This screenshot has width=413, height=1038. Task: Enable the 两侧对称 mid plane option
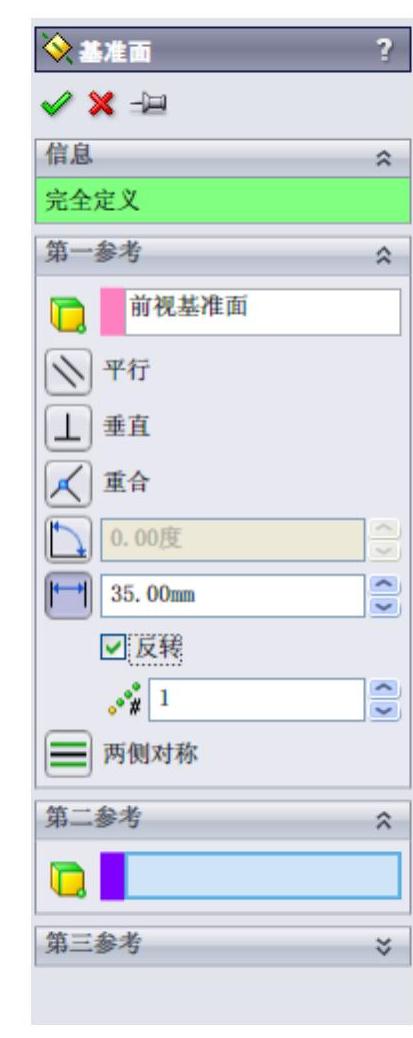[x=68, y=753]
